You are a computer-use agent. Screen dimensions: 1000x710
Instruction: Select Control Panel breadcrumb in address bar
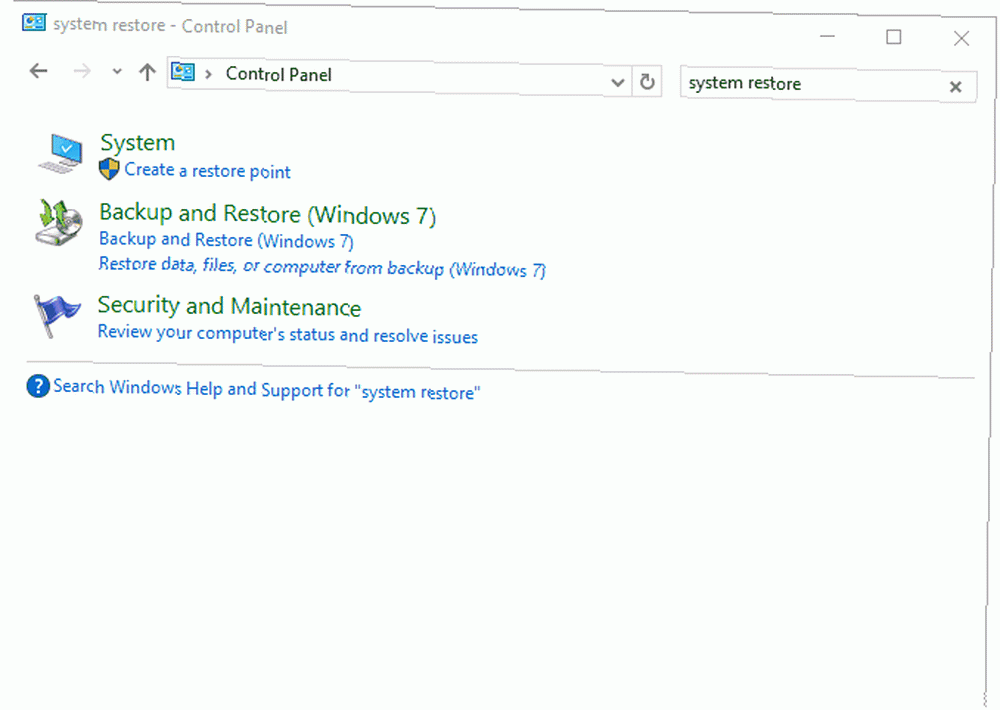279,75
